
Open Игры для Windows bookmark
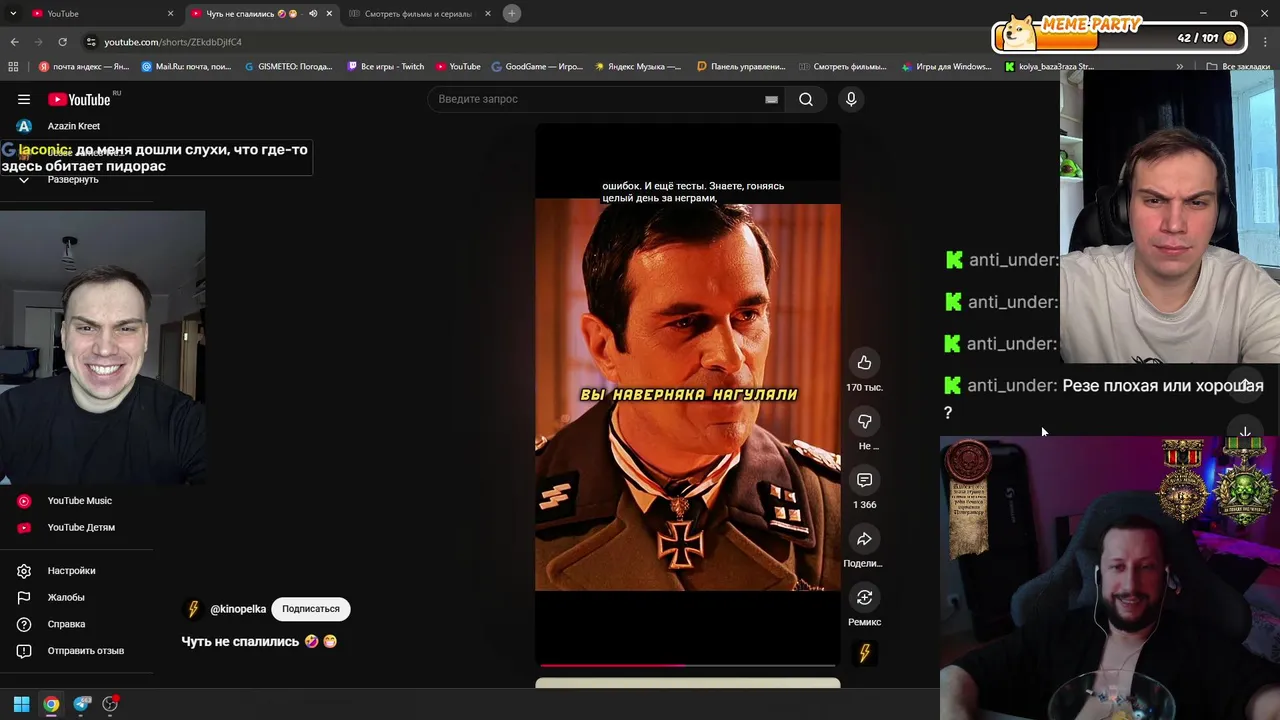(x=946, y=67)
